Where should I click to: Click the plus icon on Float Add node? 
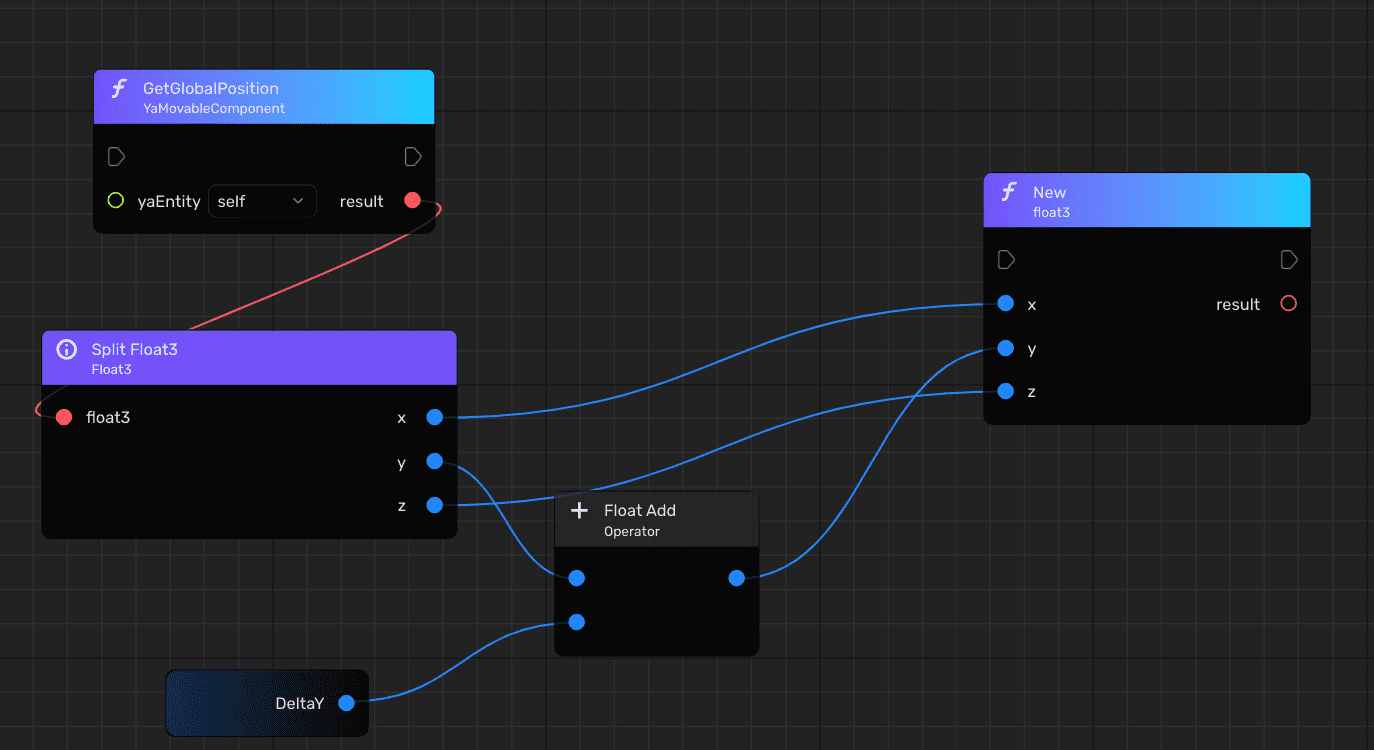(x=579, y=511)
